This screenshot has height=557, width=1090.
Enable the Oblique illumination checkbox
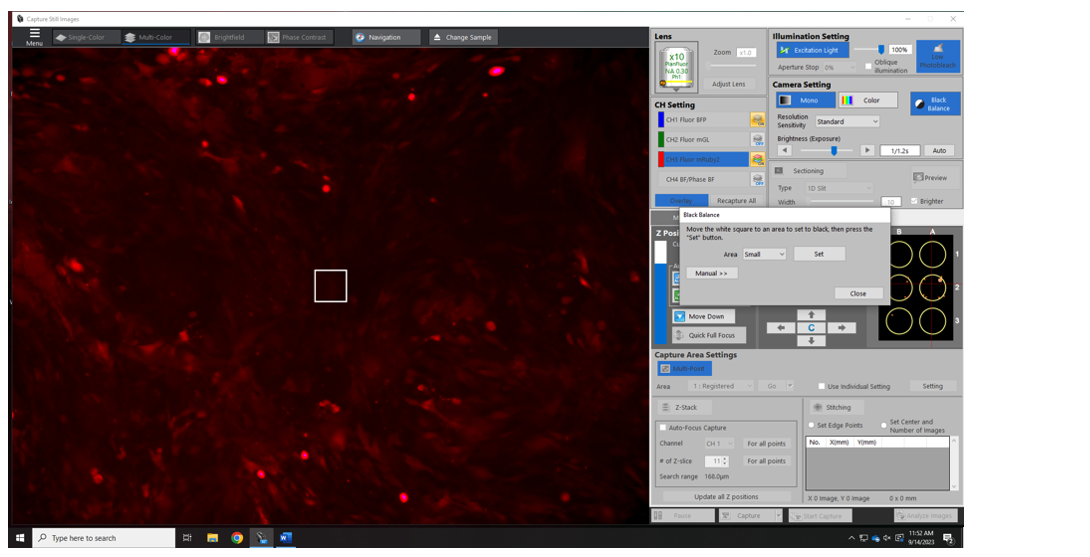[868, 67]
